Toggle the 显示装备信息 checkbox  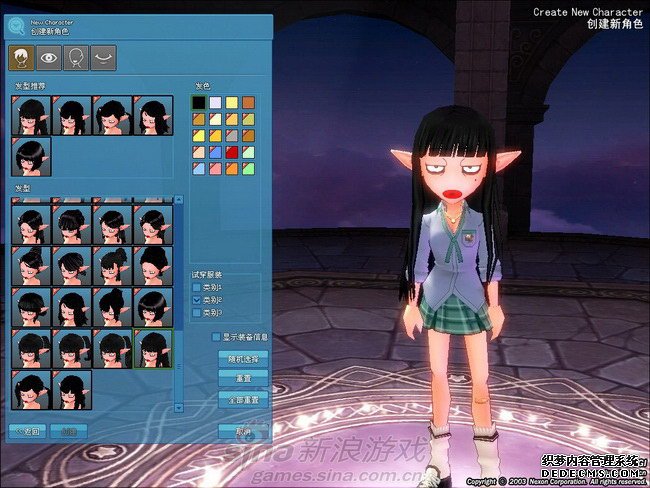coord(216,337)
